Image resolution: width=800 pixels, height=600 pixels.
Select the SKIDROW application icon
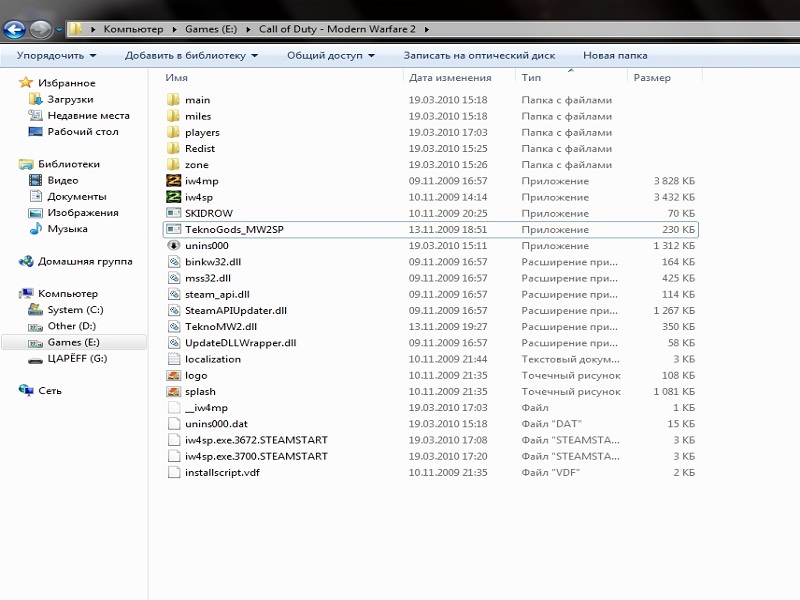coord(173,213)
